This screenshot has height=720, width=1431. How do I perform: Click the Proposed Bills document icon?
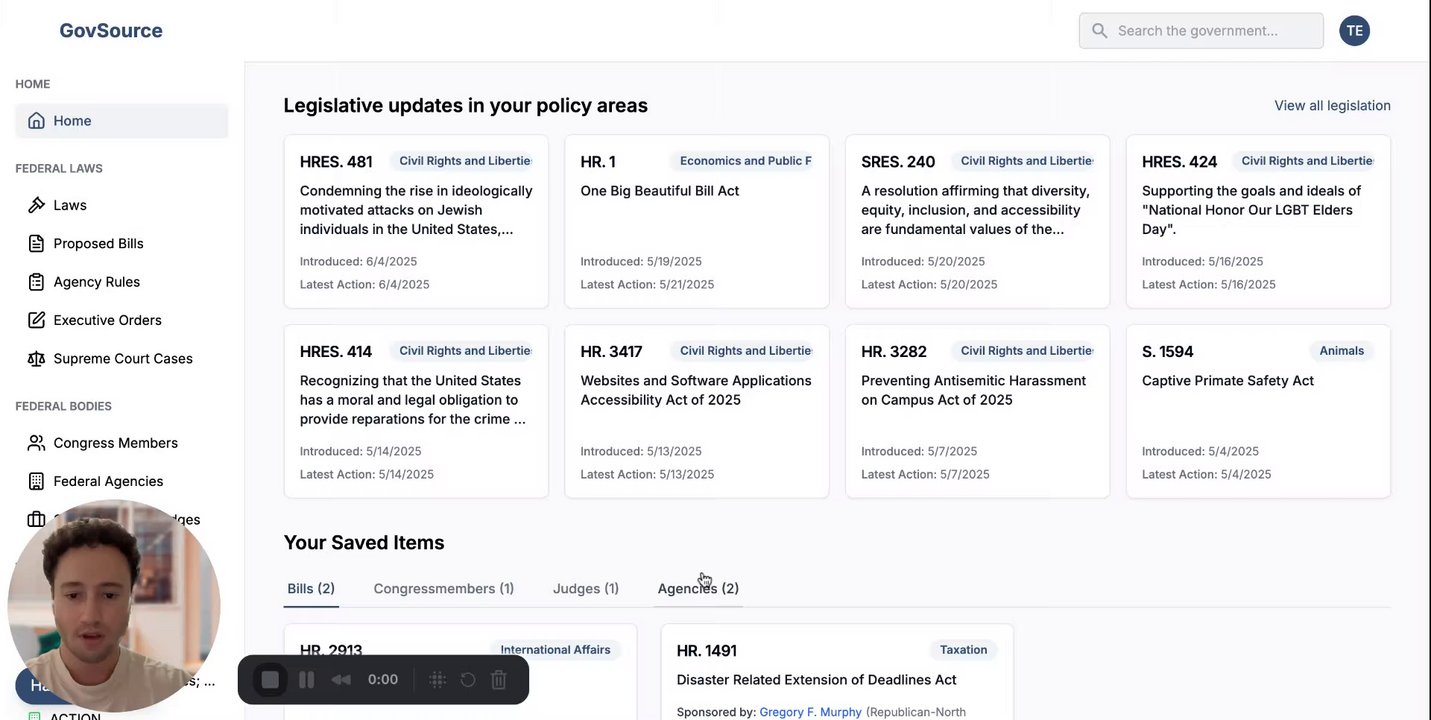pyautogui.click(x=37, y=244)
